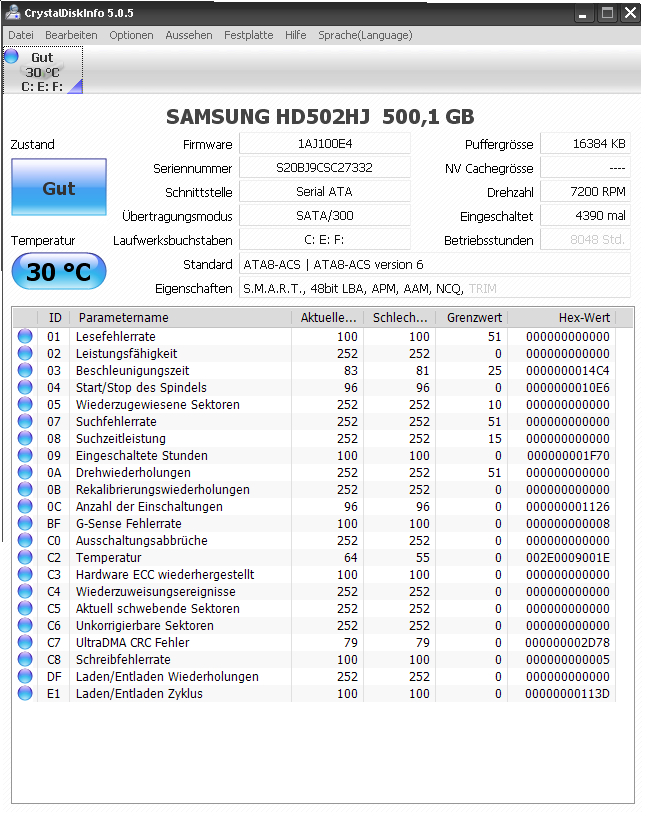Click the status orb for Laden/Entladen Zyklus
The height and width of the screenshot is (822, 652).
tap(25, 693)
